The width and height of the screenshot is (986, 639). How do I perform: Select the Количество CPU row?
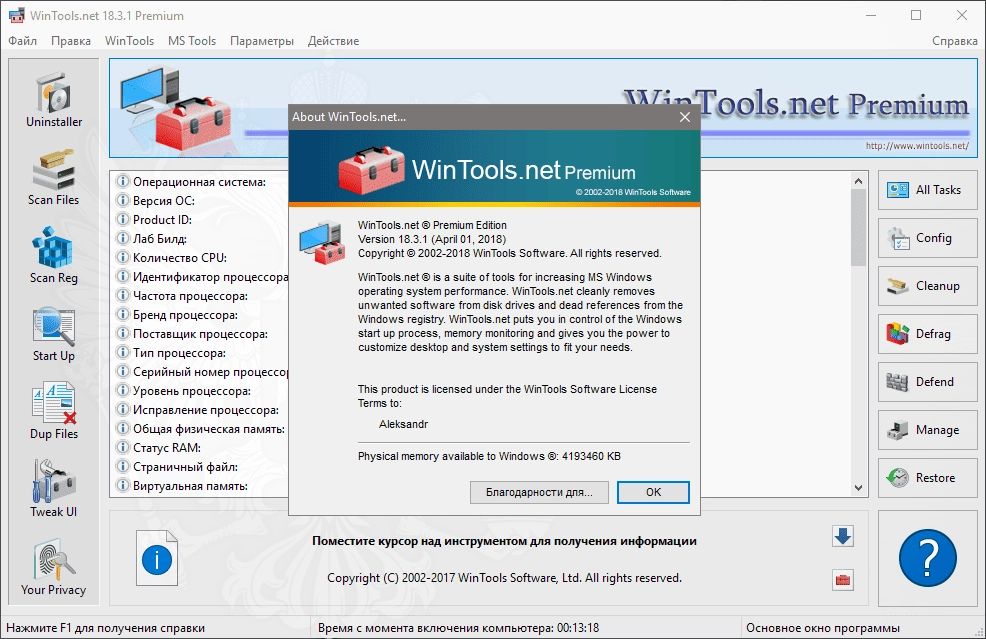point(200,258)
